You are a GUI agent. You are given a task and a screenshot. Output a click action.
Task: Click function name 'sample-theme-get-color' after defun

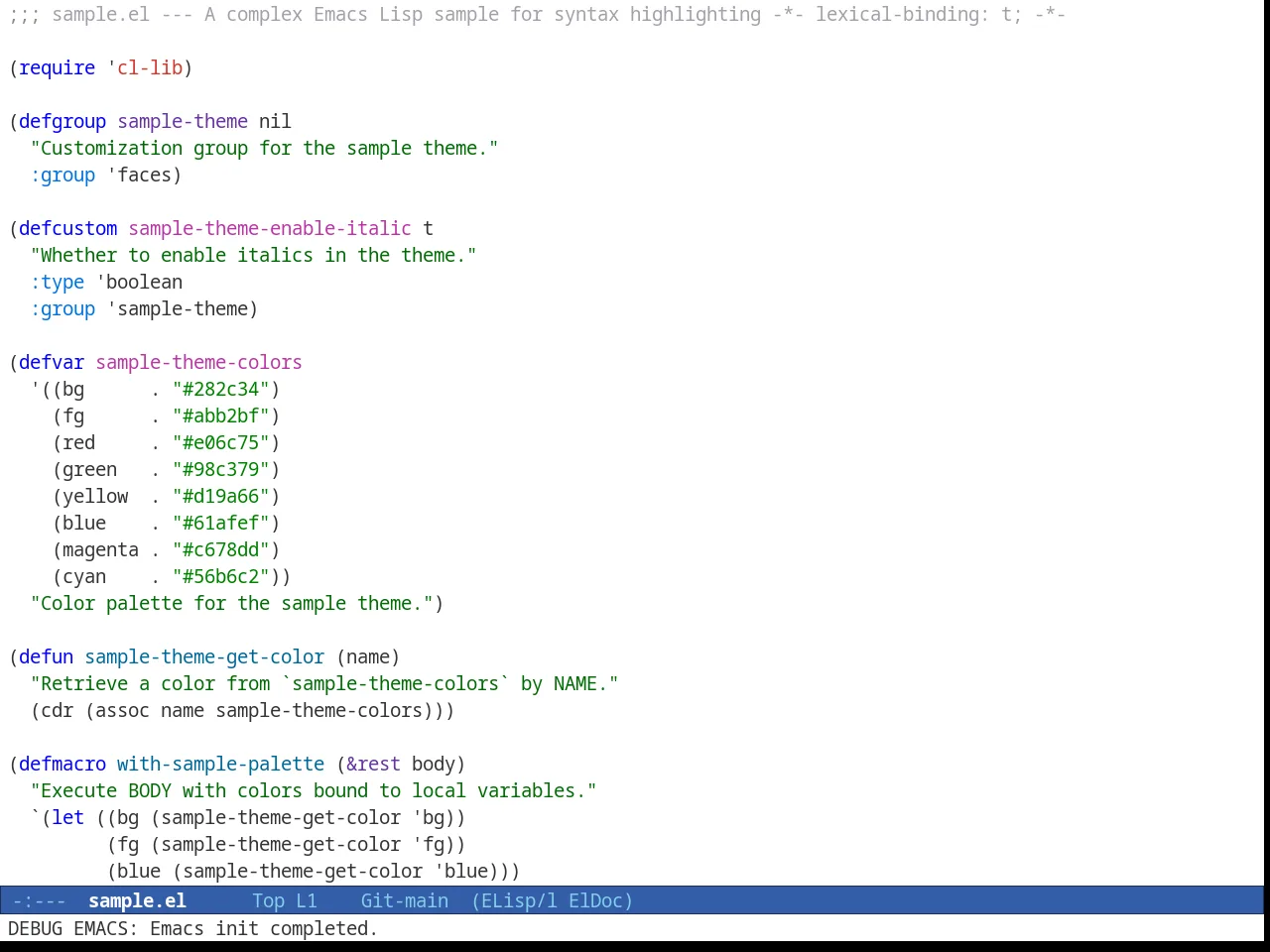tap(204, 656)
